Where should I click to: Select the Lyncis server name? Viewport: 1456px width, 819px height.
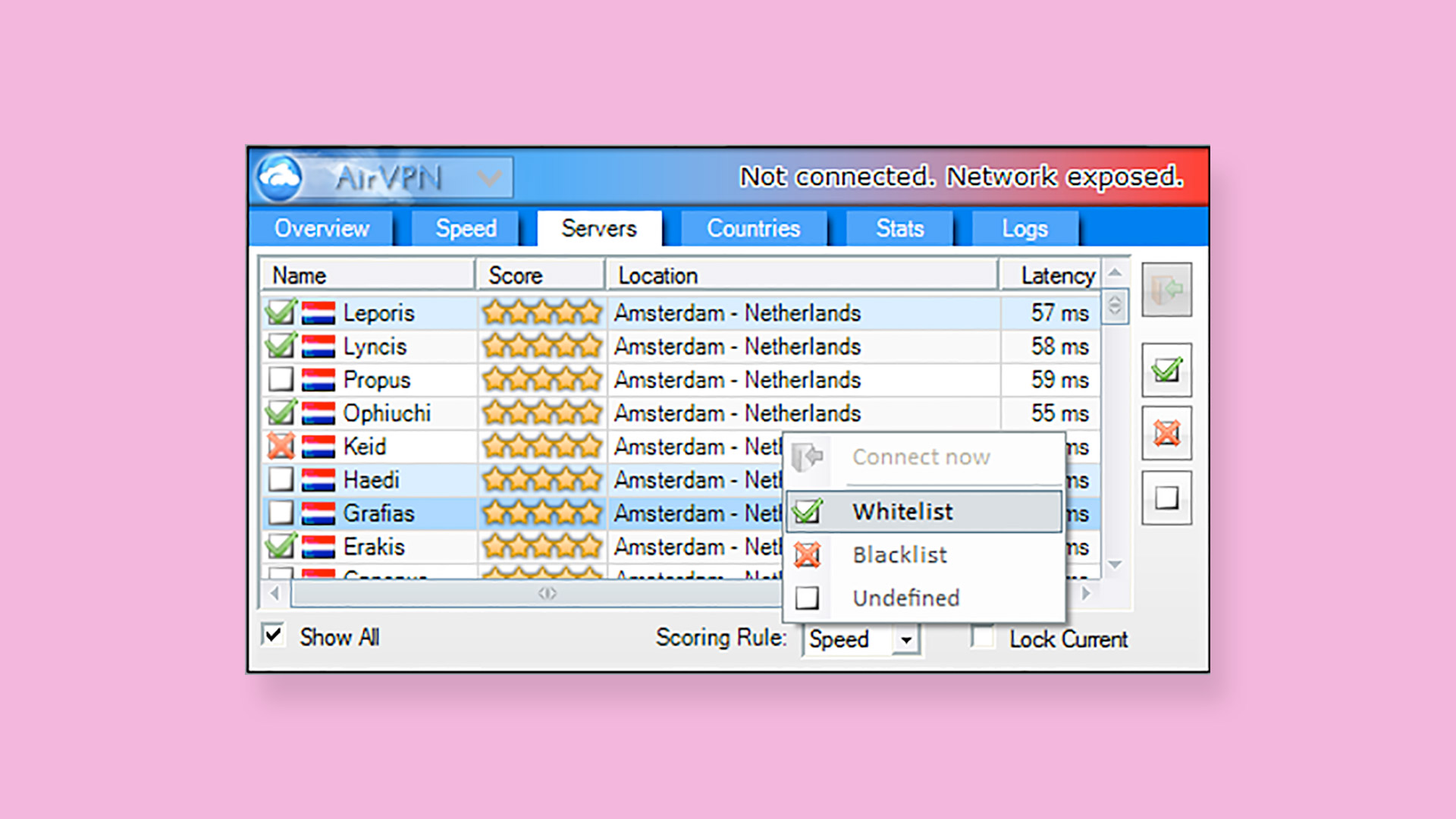375,346
